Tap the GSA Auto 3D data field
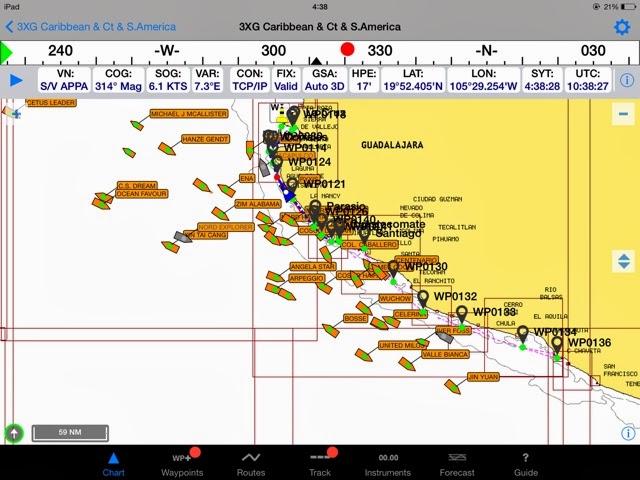 324,80
